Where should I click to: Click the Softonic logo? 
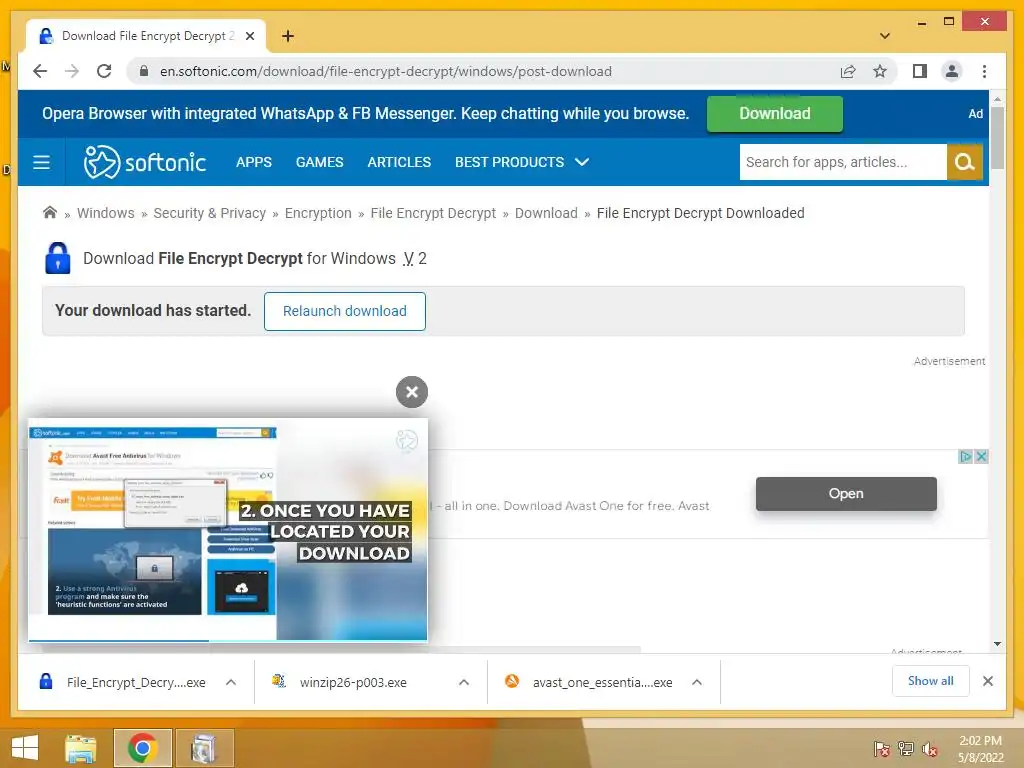click(145, 162)
